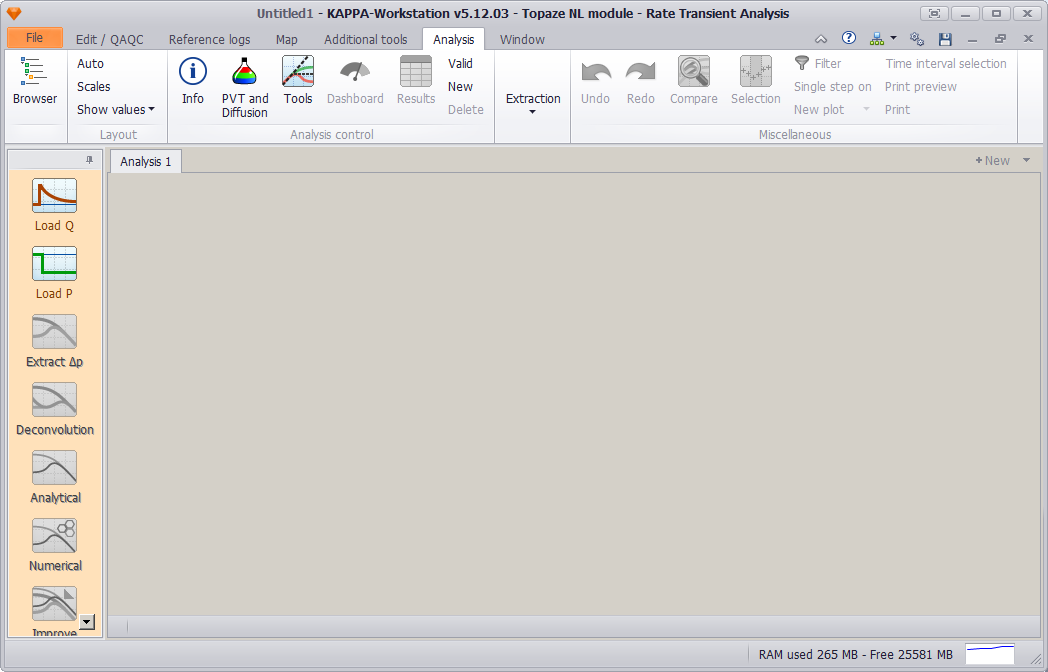
Task: Click the memory usage graph in status bar
Action: click(x=990, y=654)
